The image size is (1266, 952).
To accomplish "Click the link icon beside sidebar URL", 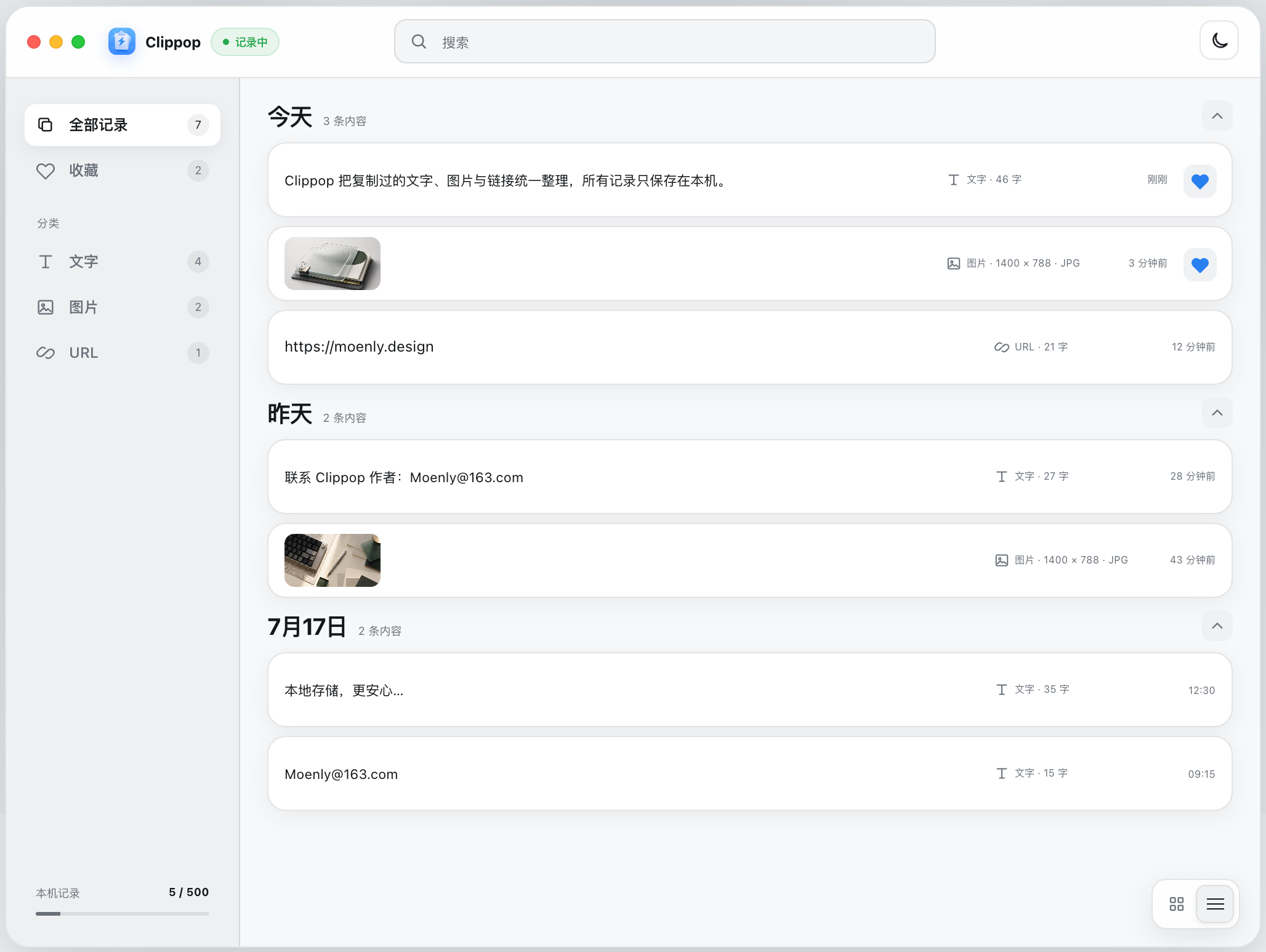I will pyautogui.click(x=46, y=353).
